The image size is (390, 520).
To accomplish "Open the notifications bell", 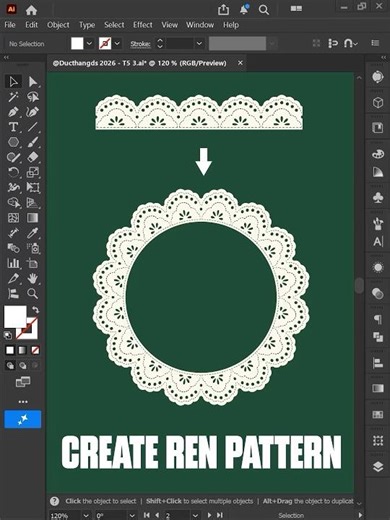I will pyautogui.click(x=244, y=10).
